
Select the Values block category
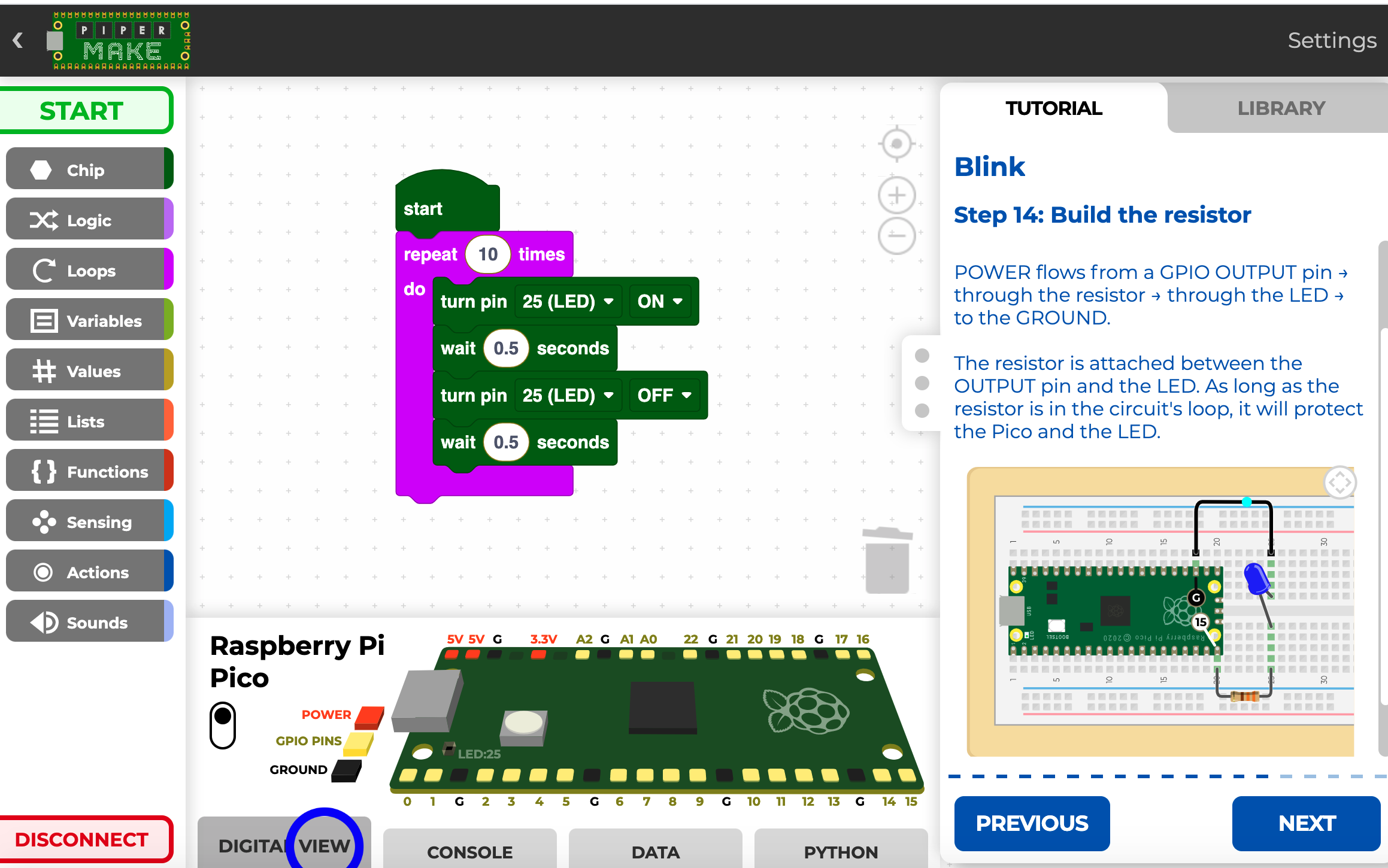click(88, 371)
